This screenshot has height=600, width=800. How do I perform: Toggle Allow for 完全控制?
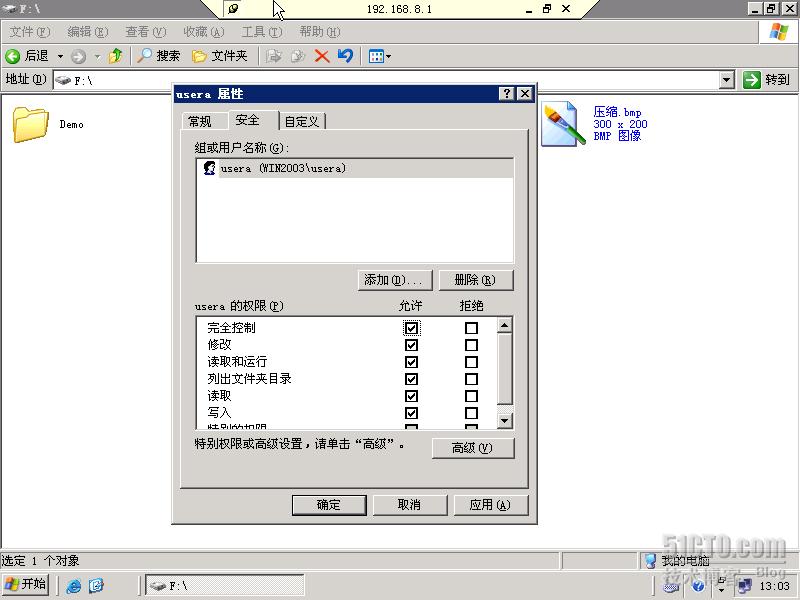[411, 328]
